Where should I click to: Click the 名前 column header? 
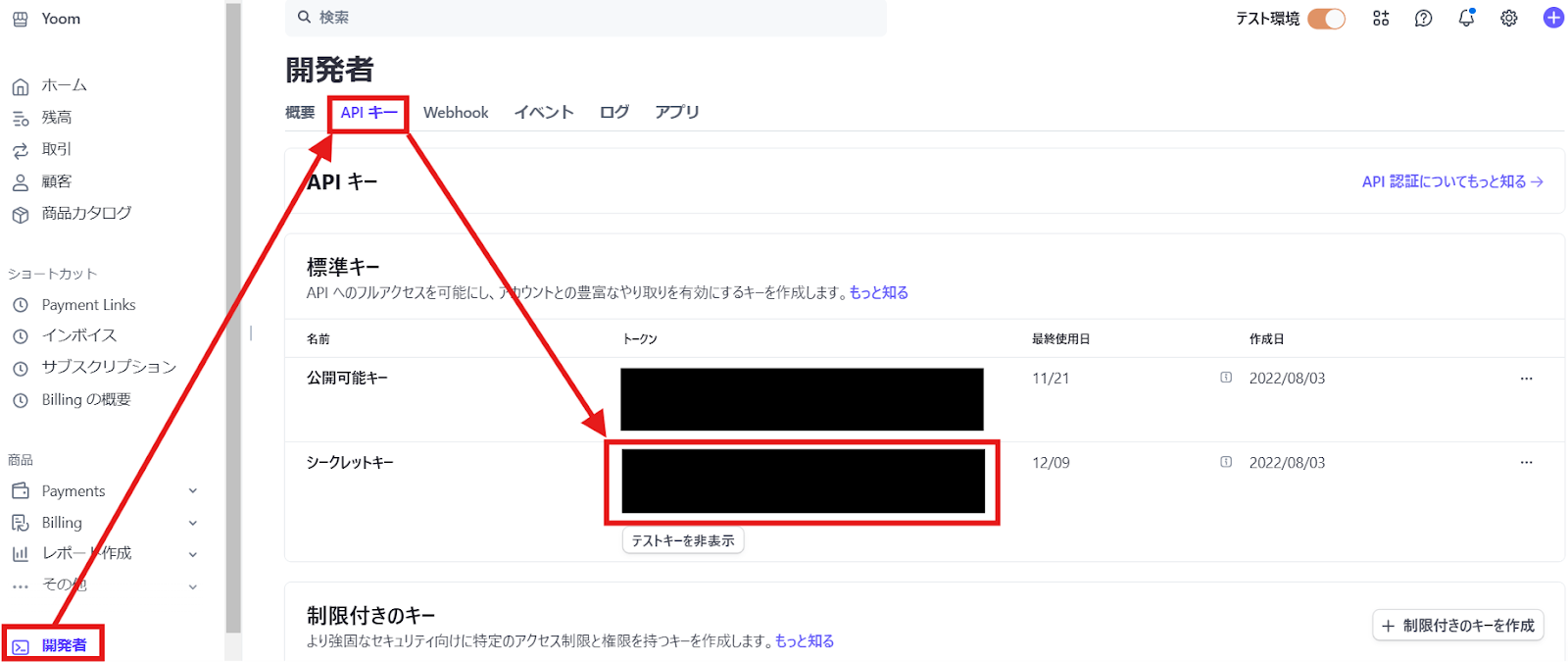click(318, 339)
